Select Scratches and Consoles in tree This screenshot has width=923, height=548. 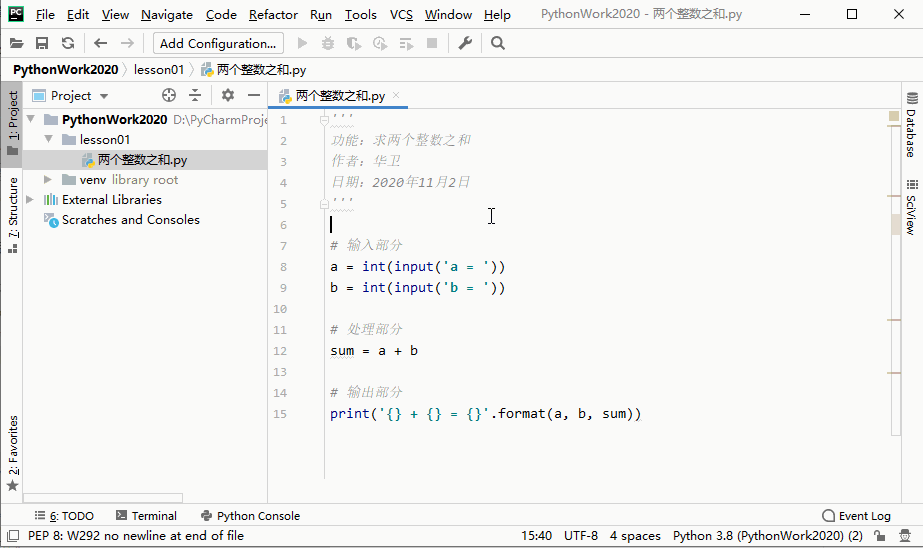click(x=131, y=220)
